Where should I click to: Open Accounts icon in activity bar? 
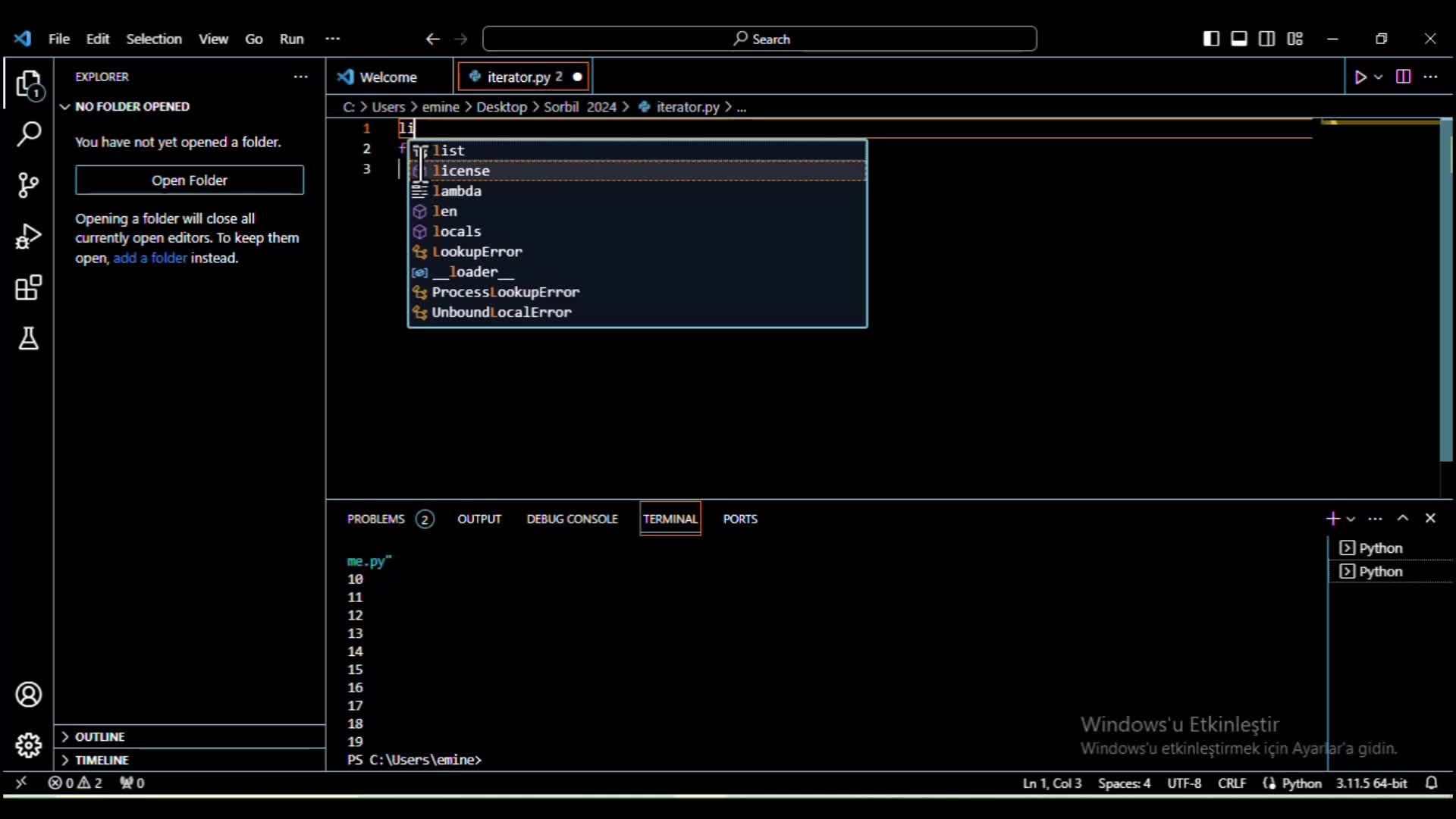point(29,695)
